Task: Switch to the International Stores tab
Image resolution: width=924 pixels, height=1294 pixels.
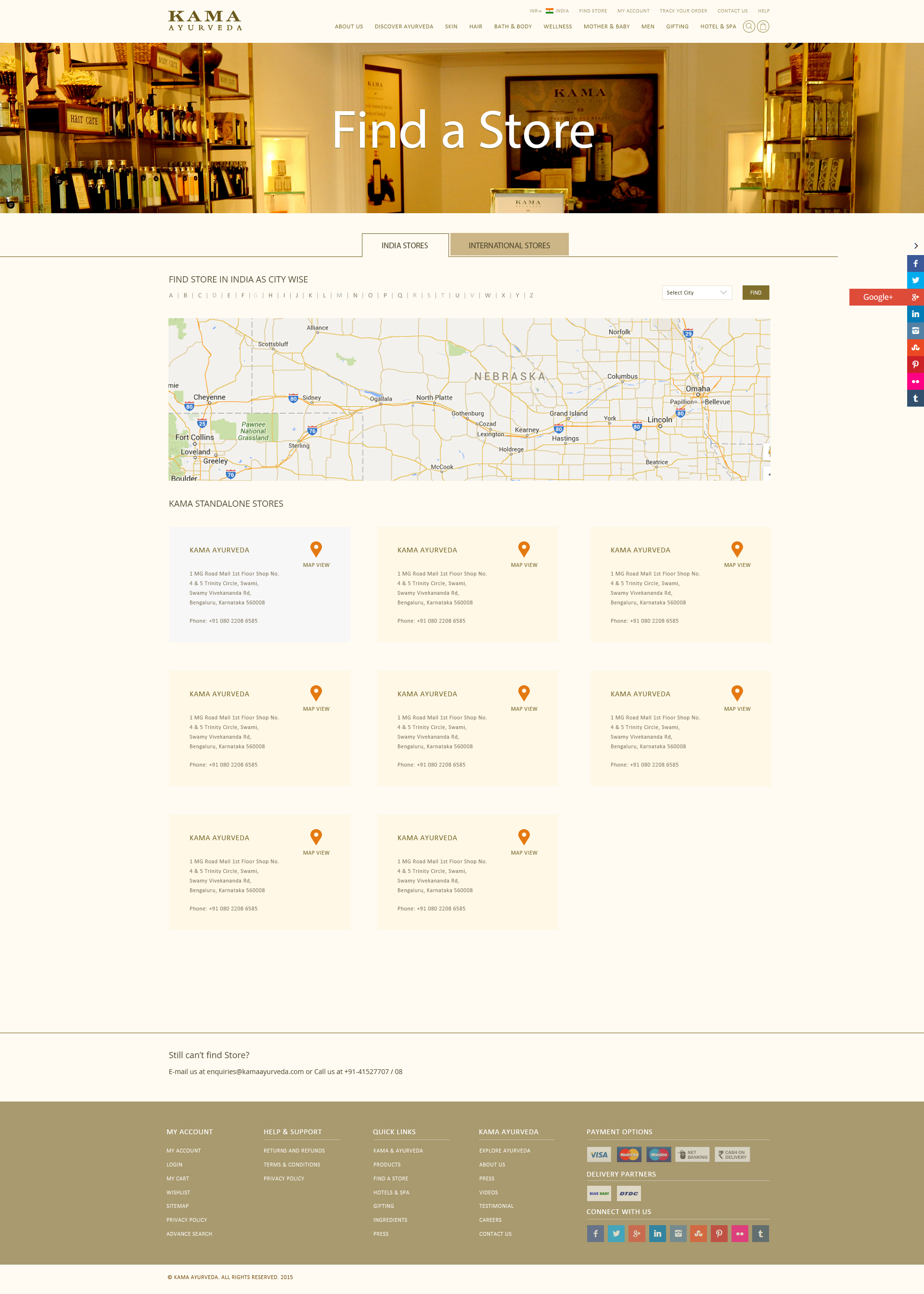Action: (509, 245)
